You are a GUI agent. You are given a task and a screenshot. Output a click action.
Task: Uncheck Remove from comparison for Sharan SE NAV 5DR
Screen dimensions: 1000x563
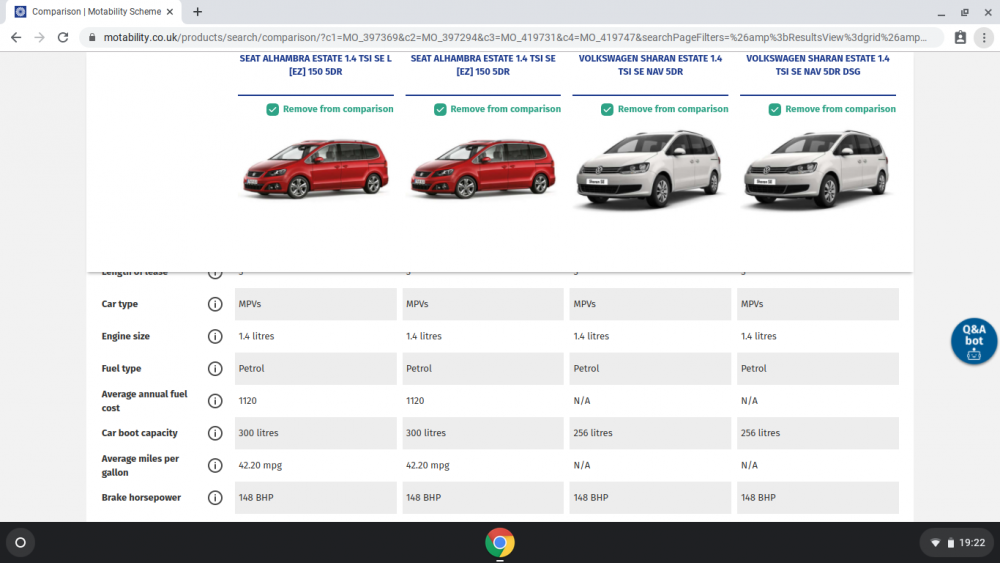click(607, 110)
